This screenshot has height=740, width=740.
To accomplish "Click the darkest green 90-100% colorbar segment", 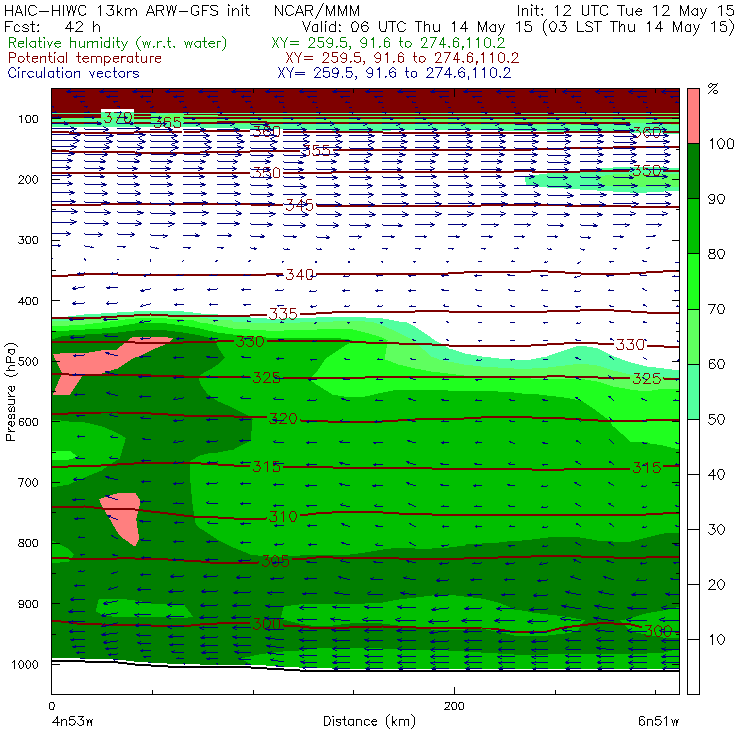I will click(693, 171).
